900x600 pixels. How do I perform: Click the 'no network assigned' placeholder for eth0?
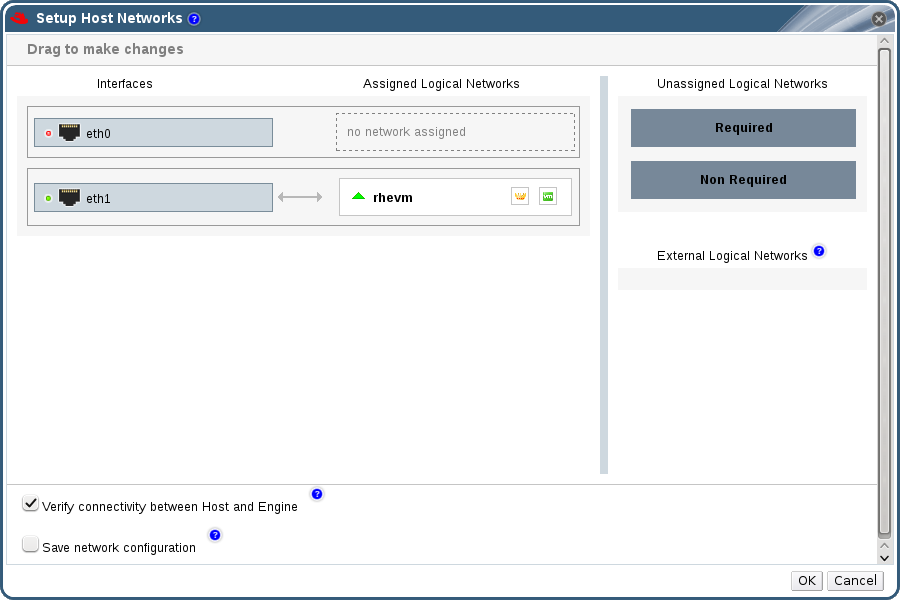(x=455, y=131)
